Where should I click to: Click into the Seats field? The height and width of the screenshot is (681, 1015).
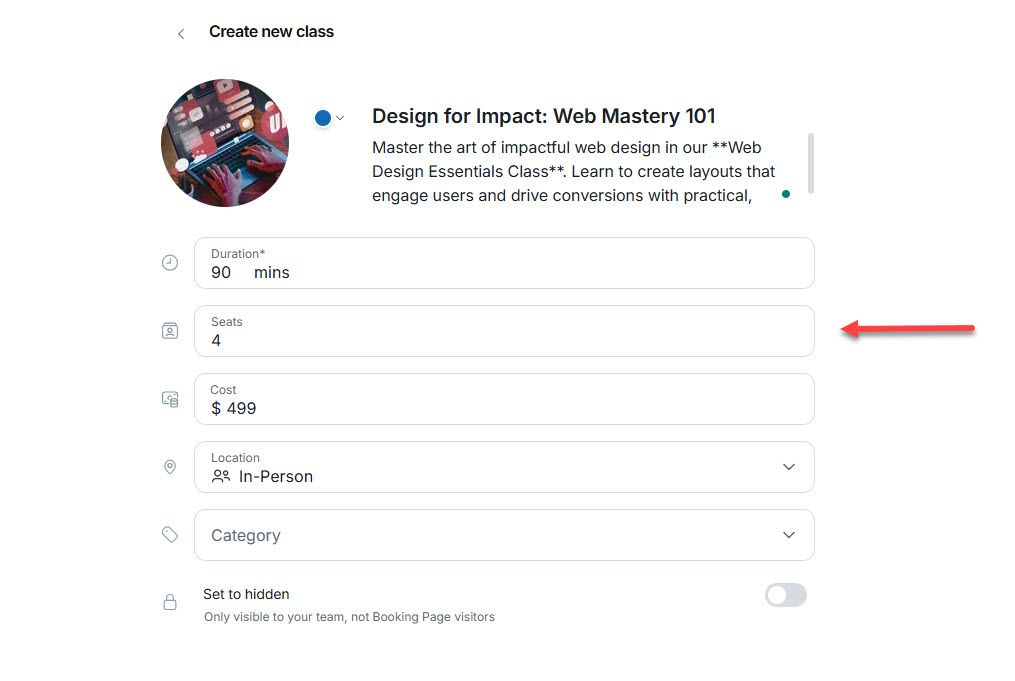(504, 340)
